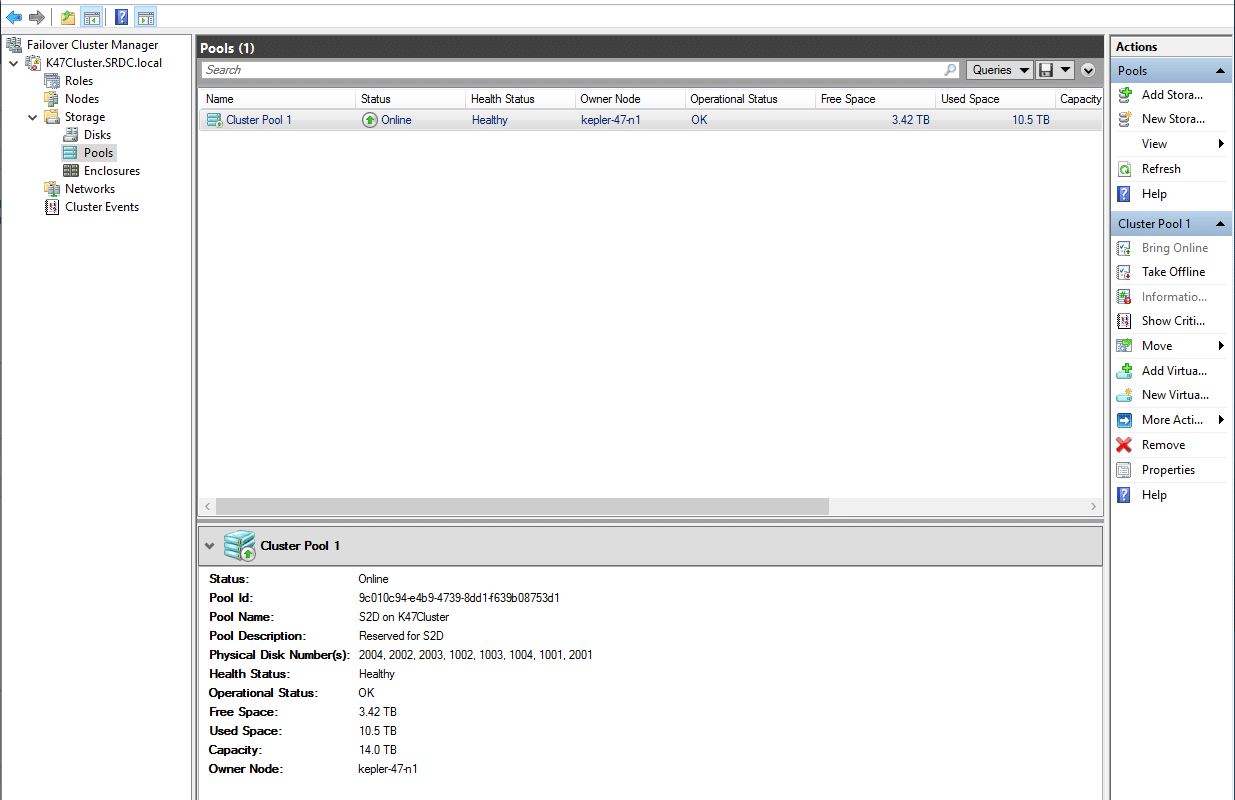The height and width of the screenshot is (800, 1235).
Task: Sort by the Operational Status column header
Action: [750, 99]
